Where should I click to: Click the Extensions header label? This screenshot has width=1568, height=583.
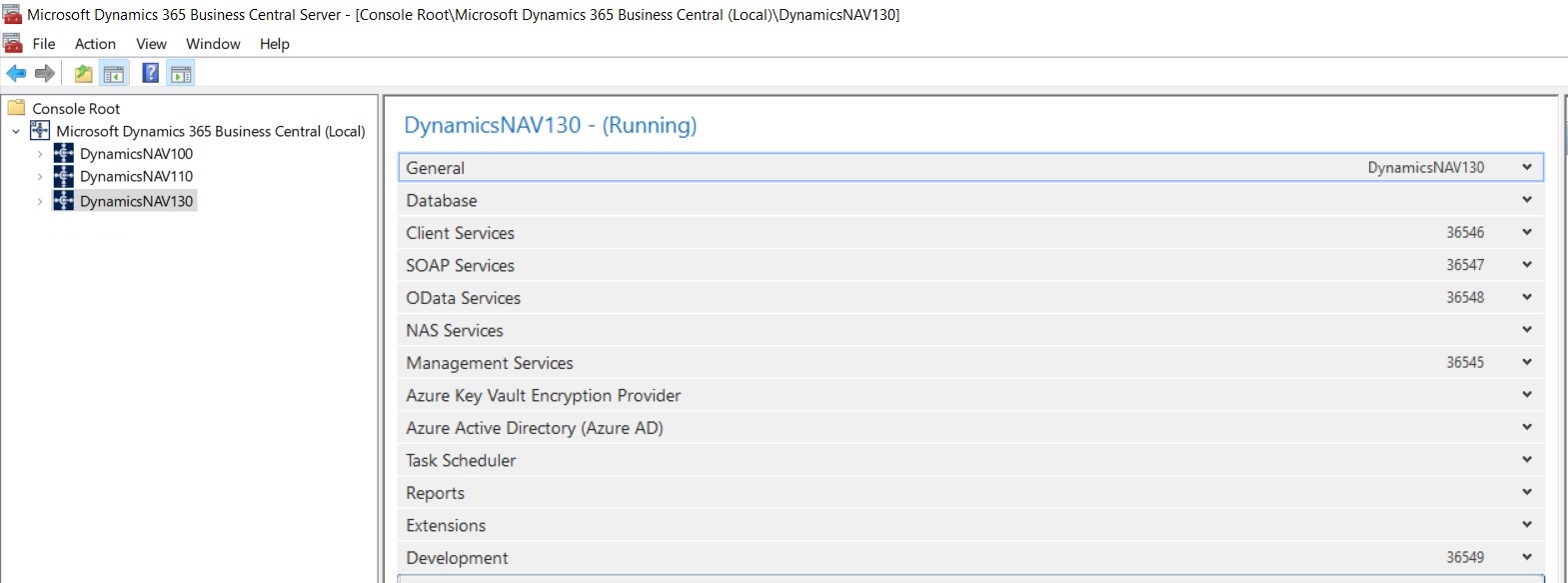coord(446,525)
